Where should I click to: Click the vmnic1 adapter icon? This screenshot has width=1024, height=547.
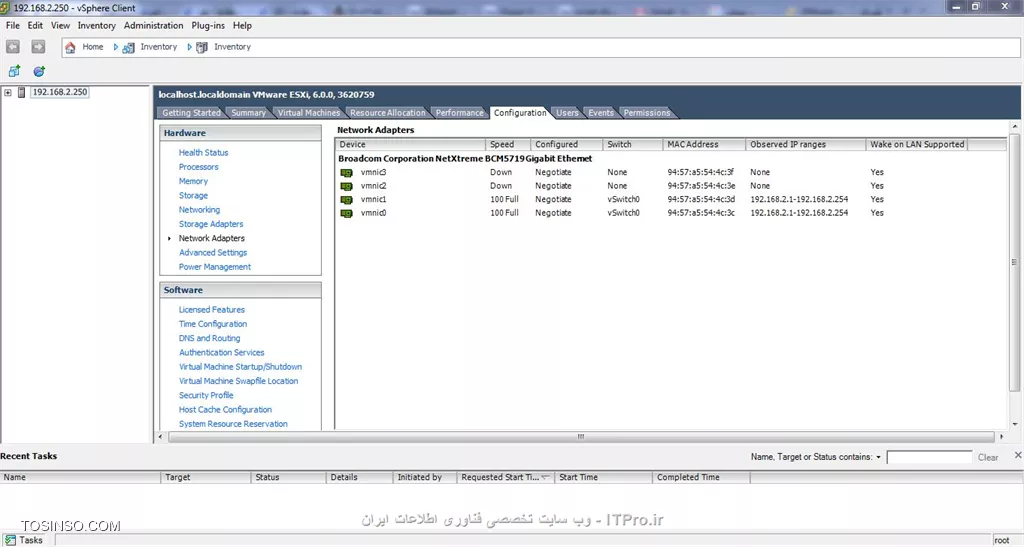tap(347, 200)
